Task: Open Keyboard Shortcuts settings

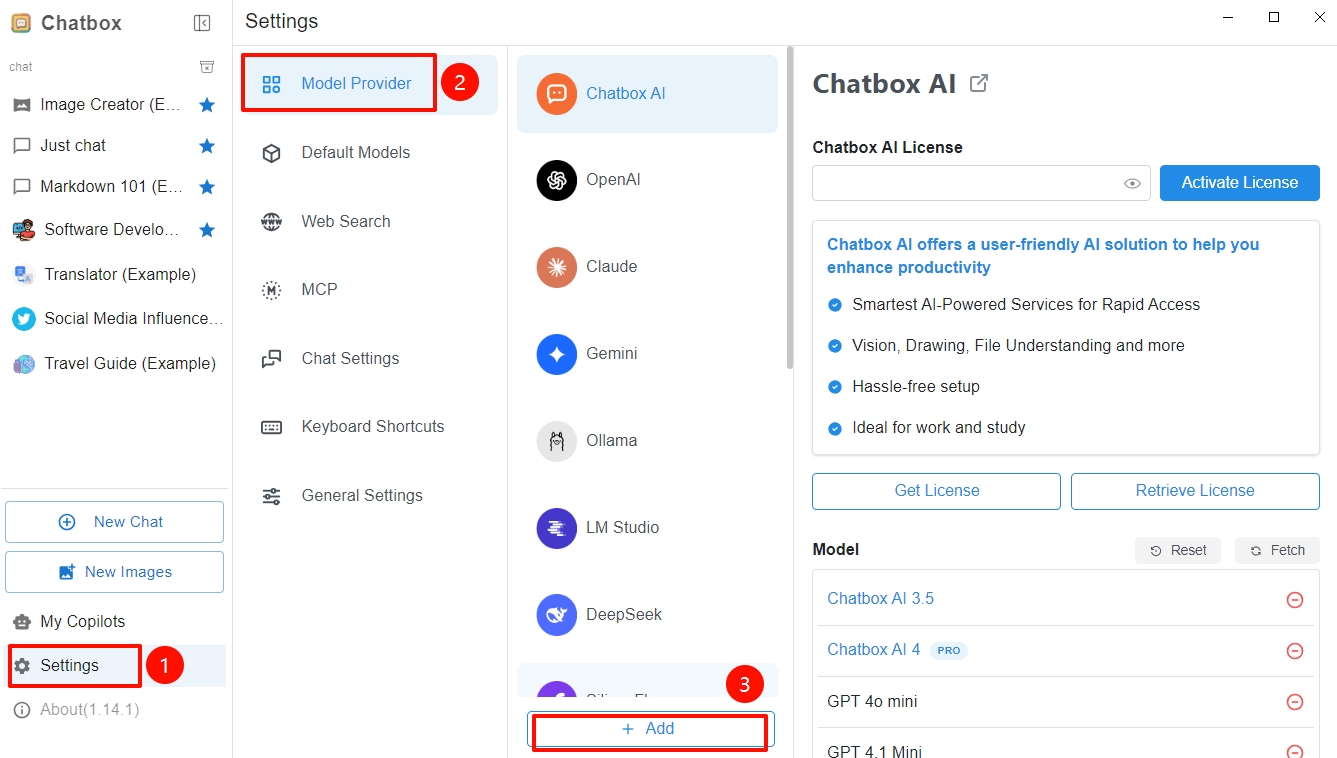Action: (x=369, y=427)
